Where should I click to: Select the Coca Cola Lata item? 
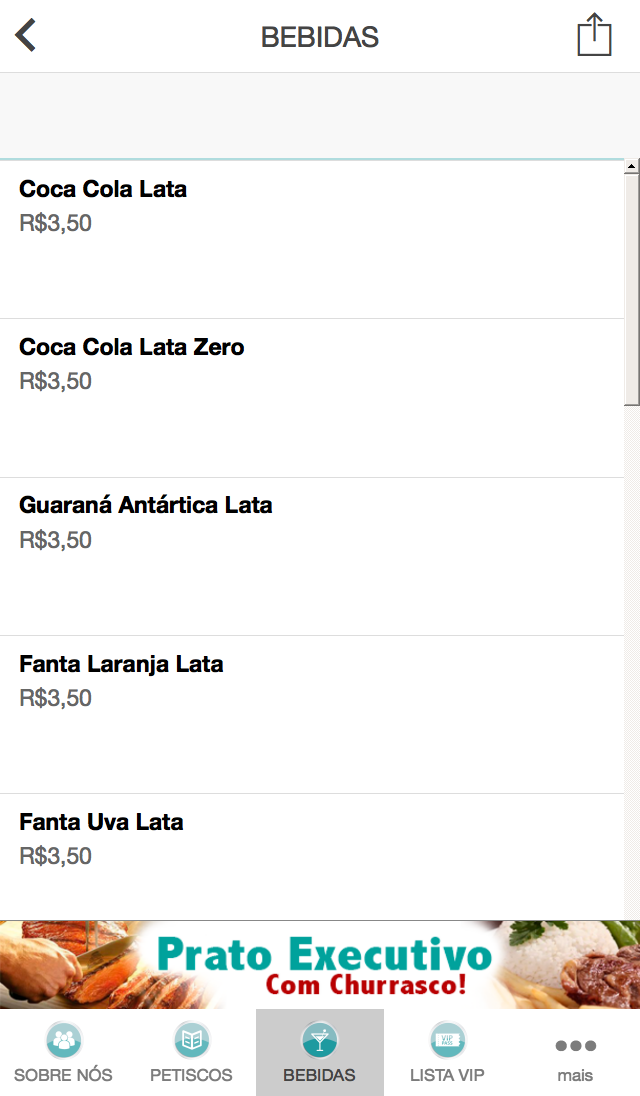point(103,189)
